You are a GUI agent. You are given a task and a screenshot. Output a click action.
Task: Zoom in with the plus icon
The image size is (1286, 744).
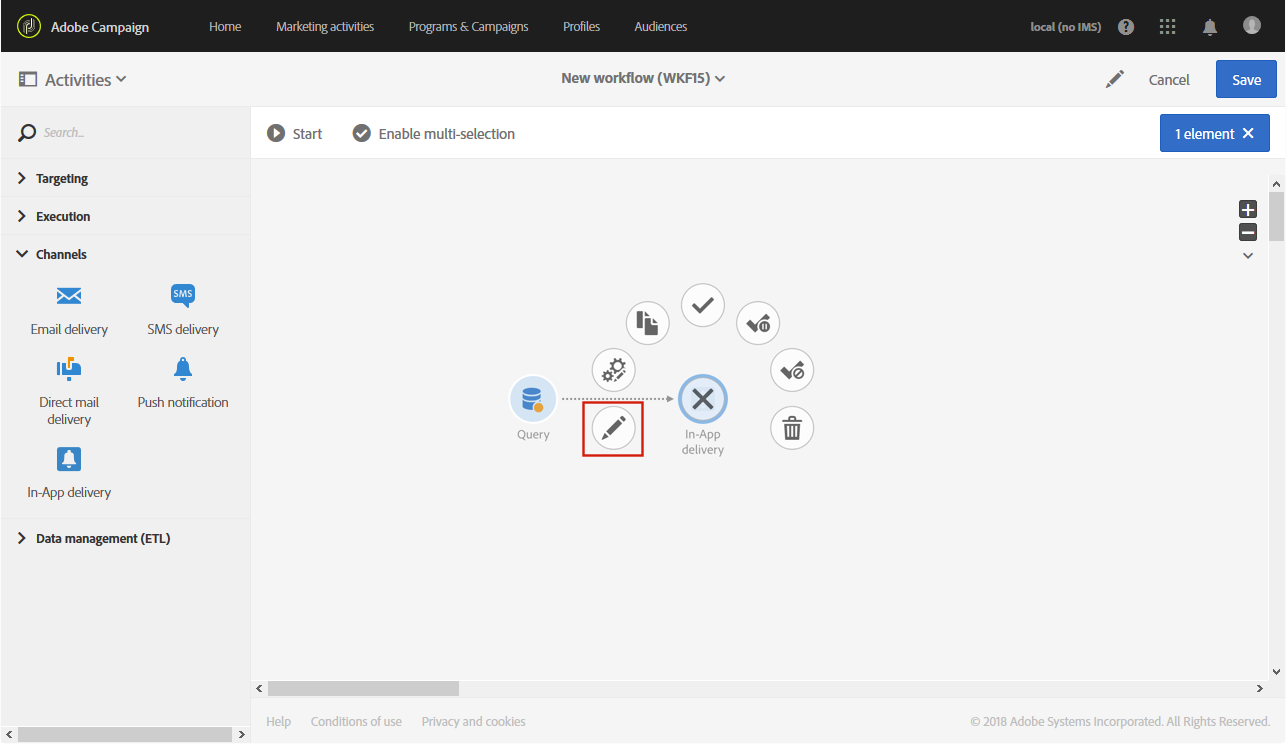tap(1248, 209)
